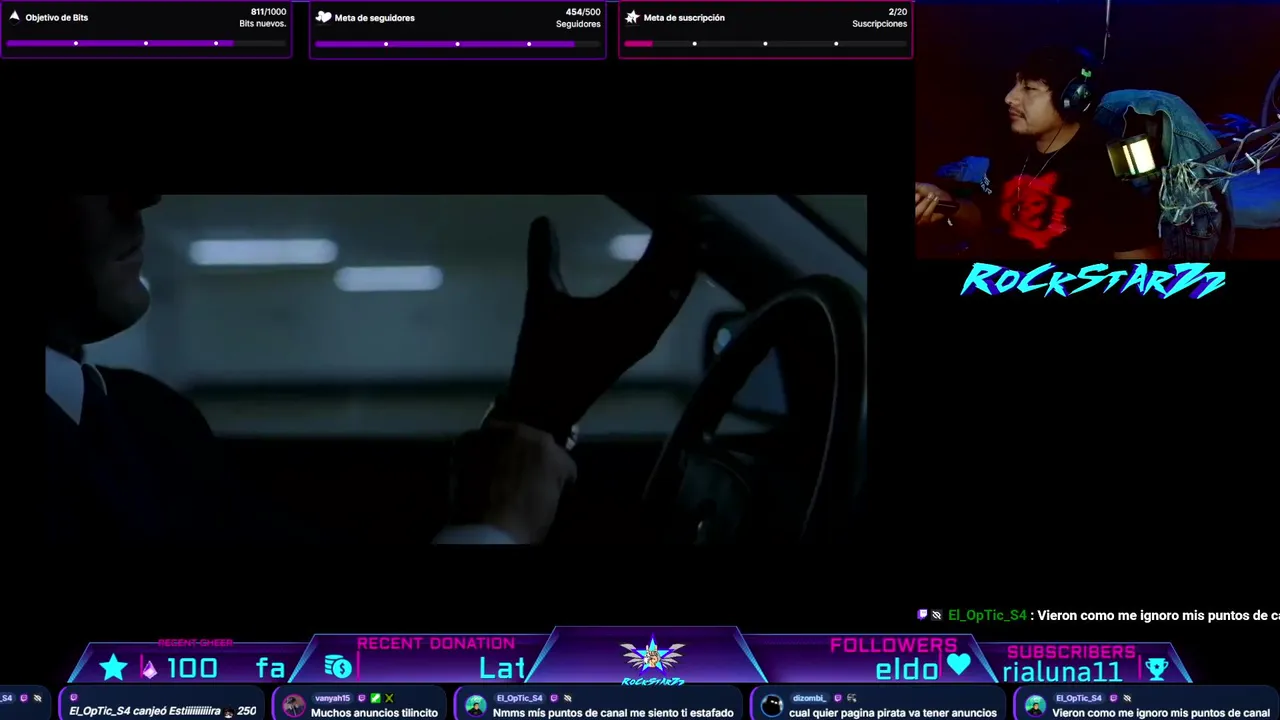Click the '454/500' followers count
The height and width of the screenshot is (720, 1280).
pyautogui.click(x=583, y=12)
